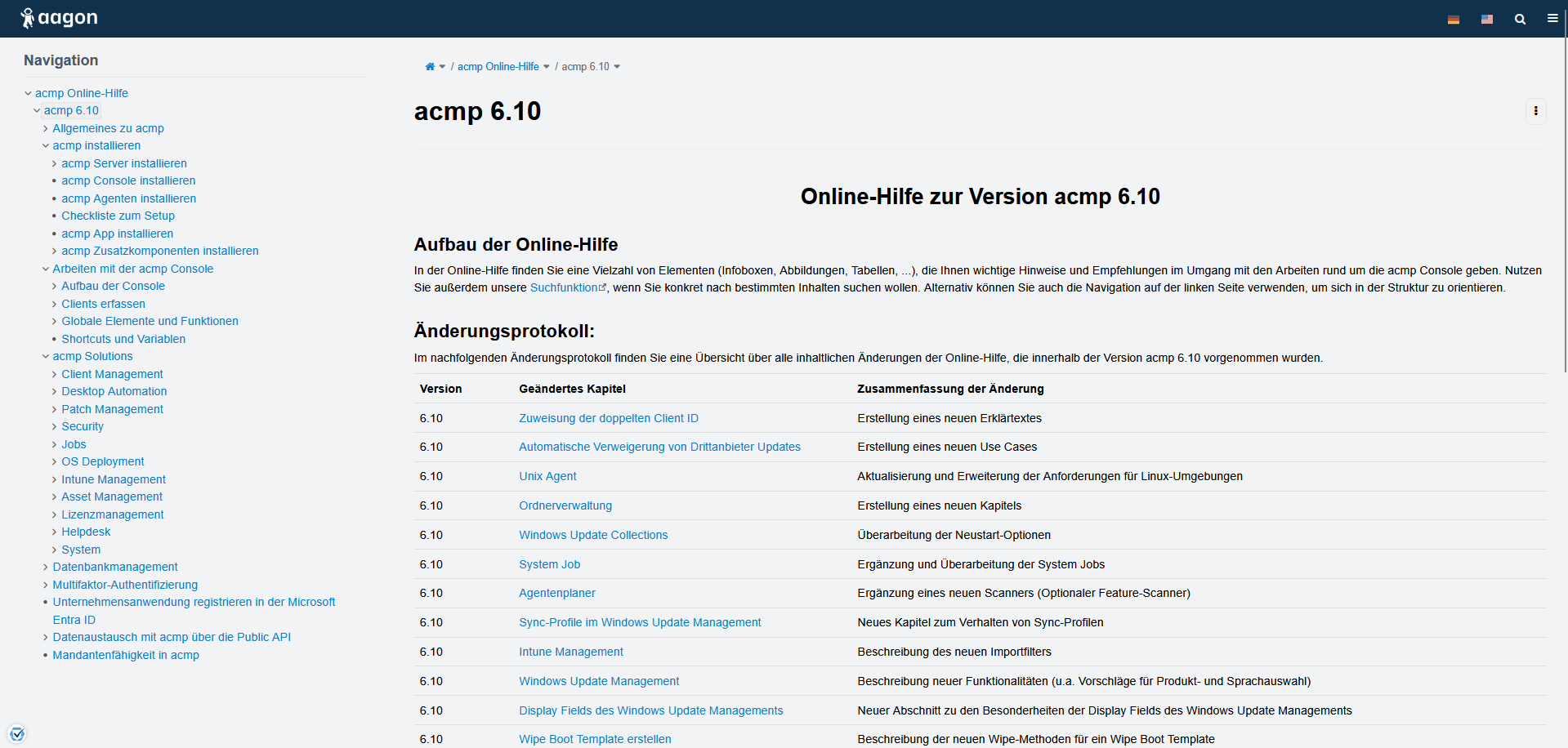
Task: Expand the Aufbau der Console node
Action: point(55,287)
